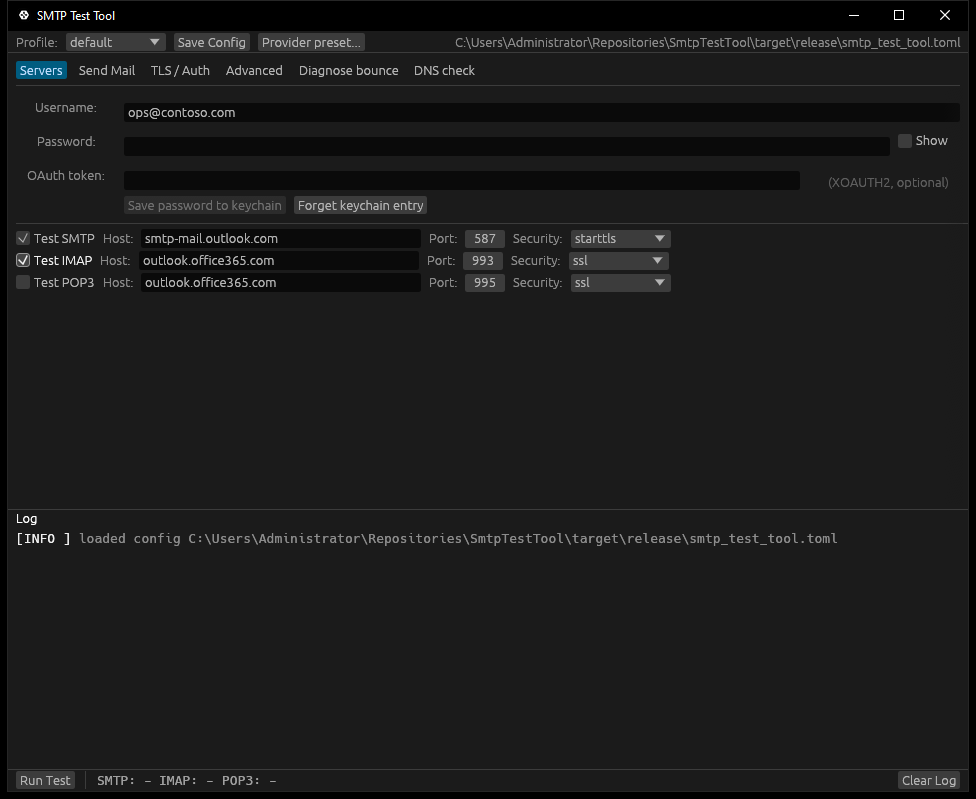Open the Advanced tab
This screenshot has width=976, height=799.
[254, 70]
